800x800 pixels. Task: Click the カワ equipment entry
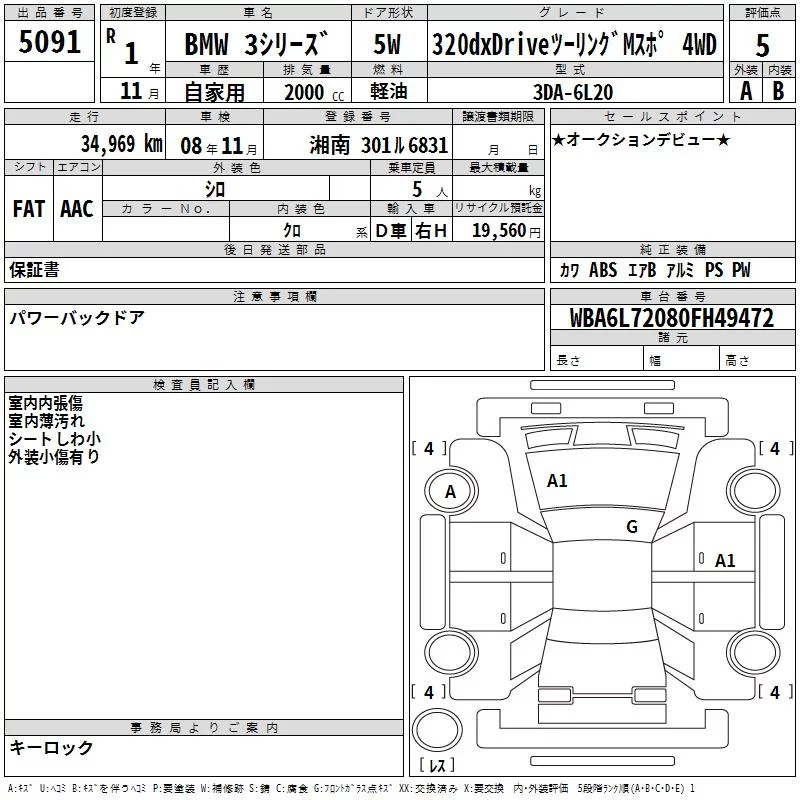569,270
